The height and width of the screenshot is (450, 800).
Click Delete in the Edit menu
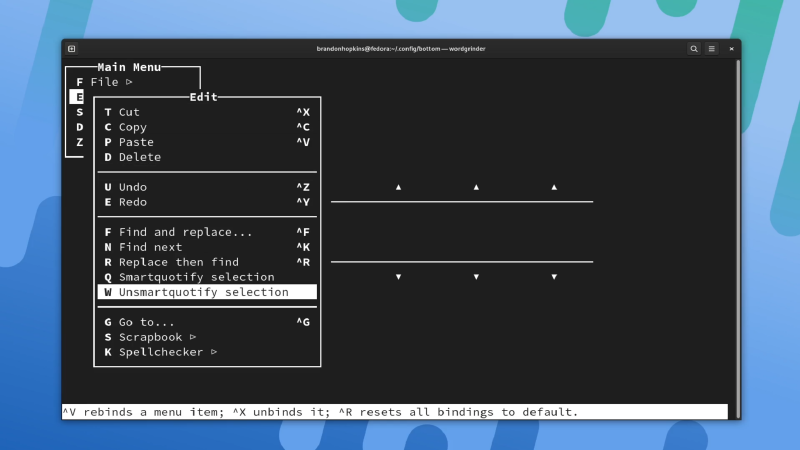click(139, 157)
